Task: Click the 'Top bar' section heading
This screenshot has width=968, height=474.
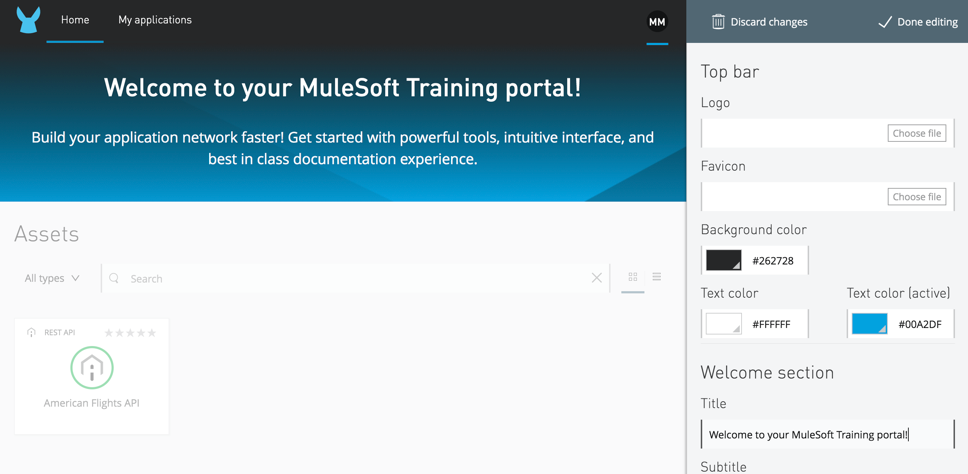Action: [730, 72]
